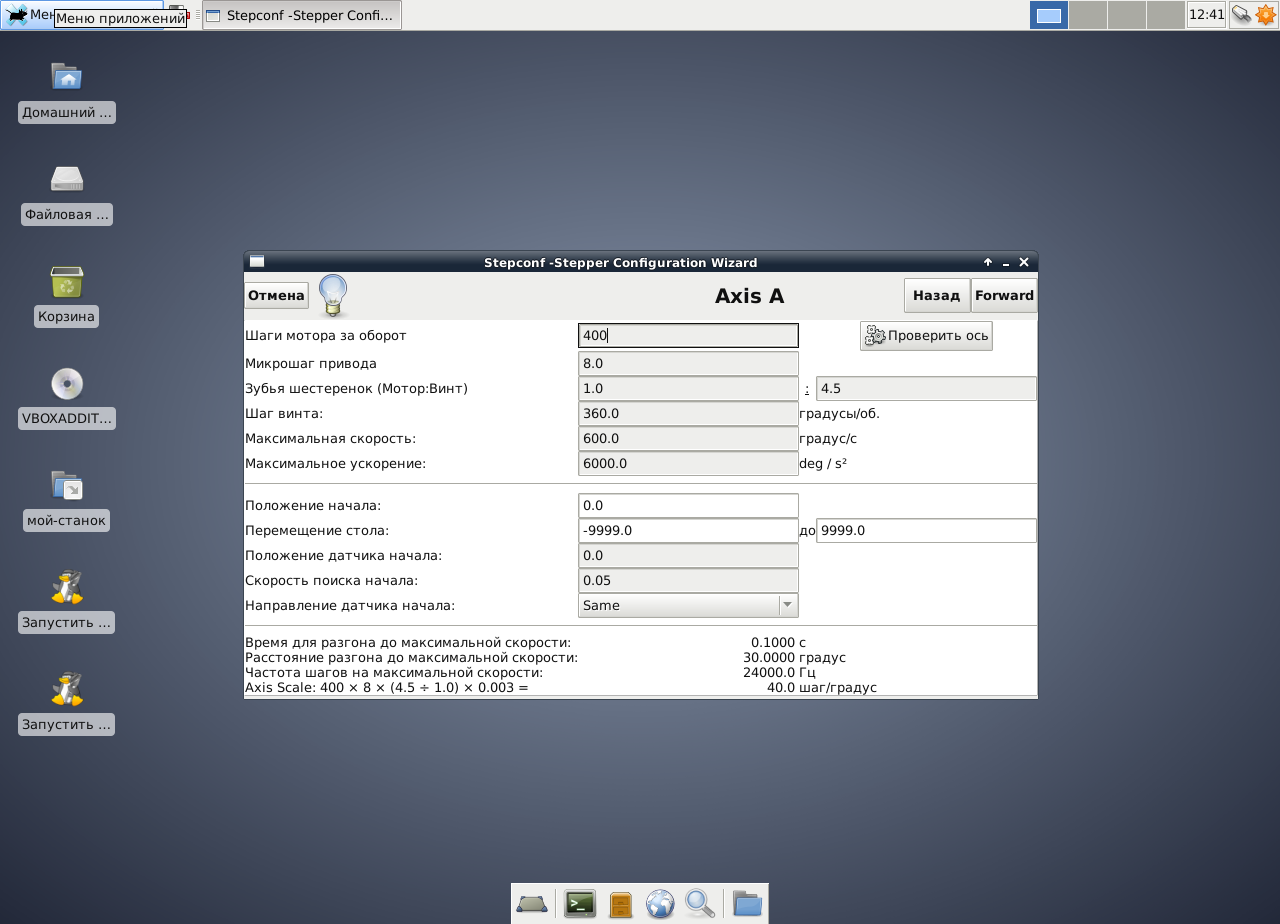This screenshot has width=1280, height=924.
Task: Click the clock showing 12:41
Action: click(x=1206, y=14)
